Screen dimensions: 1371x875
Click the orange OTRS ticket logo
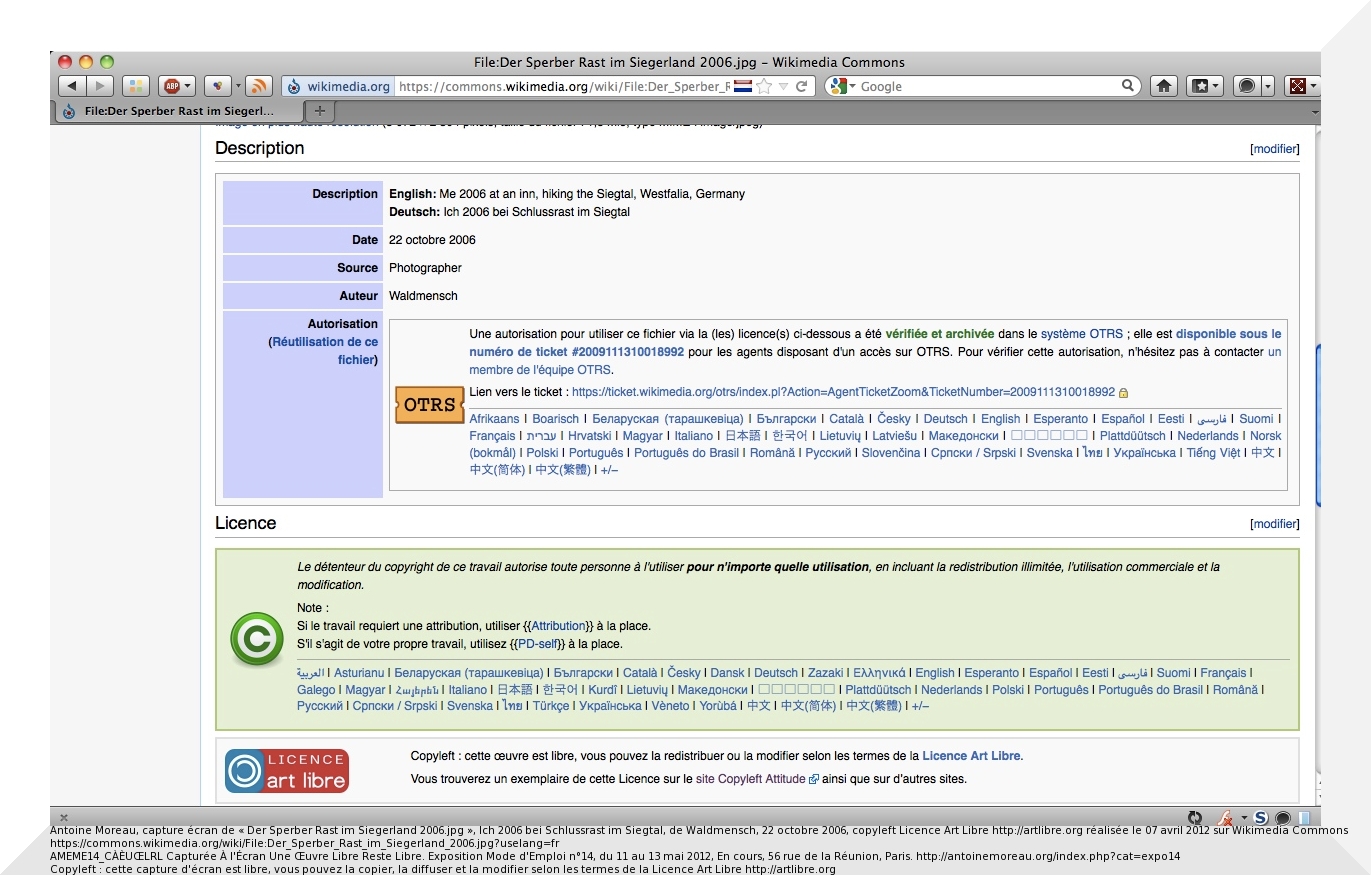[429, 405]
